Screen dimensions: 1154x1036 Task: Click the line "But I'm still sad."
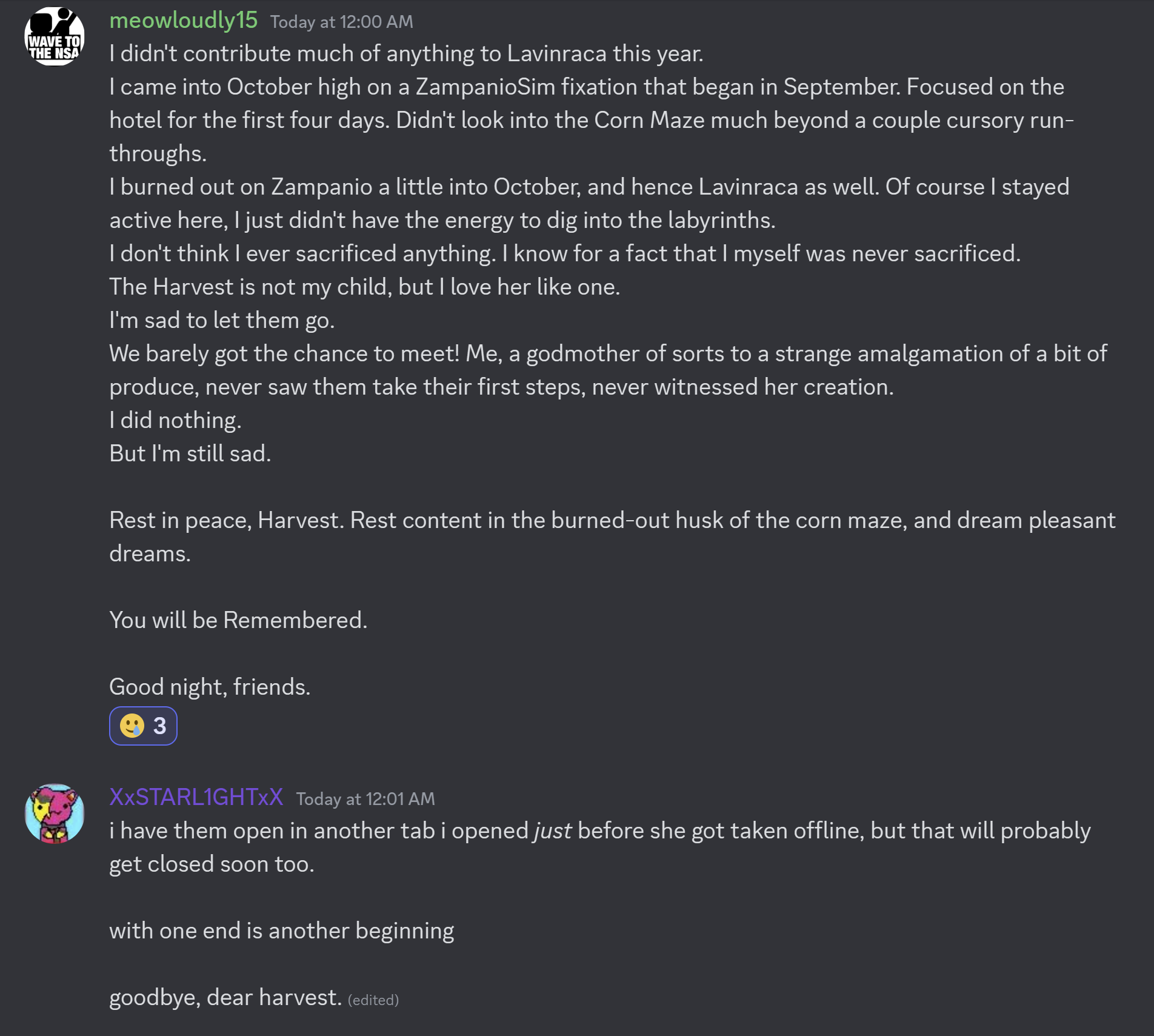pyautogui.click(x=190, y=453)
